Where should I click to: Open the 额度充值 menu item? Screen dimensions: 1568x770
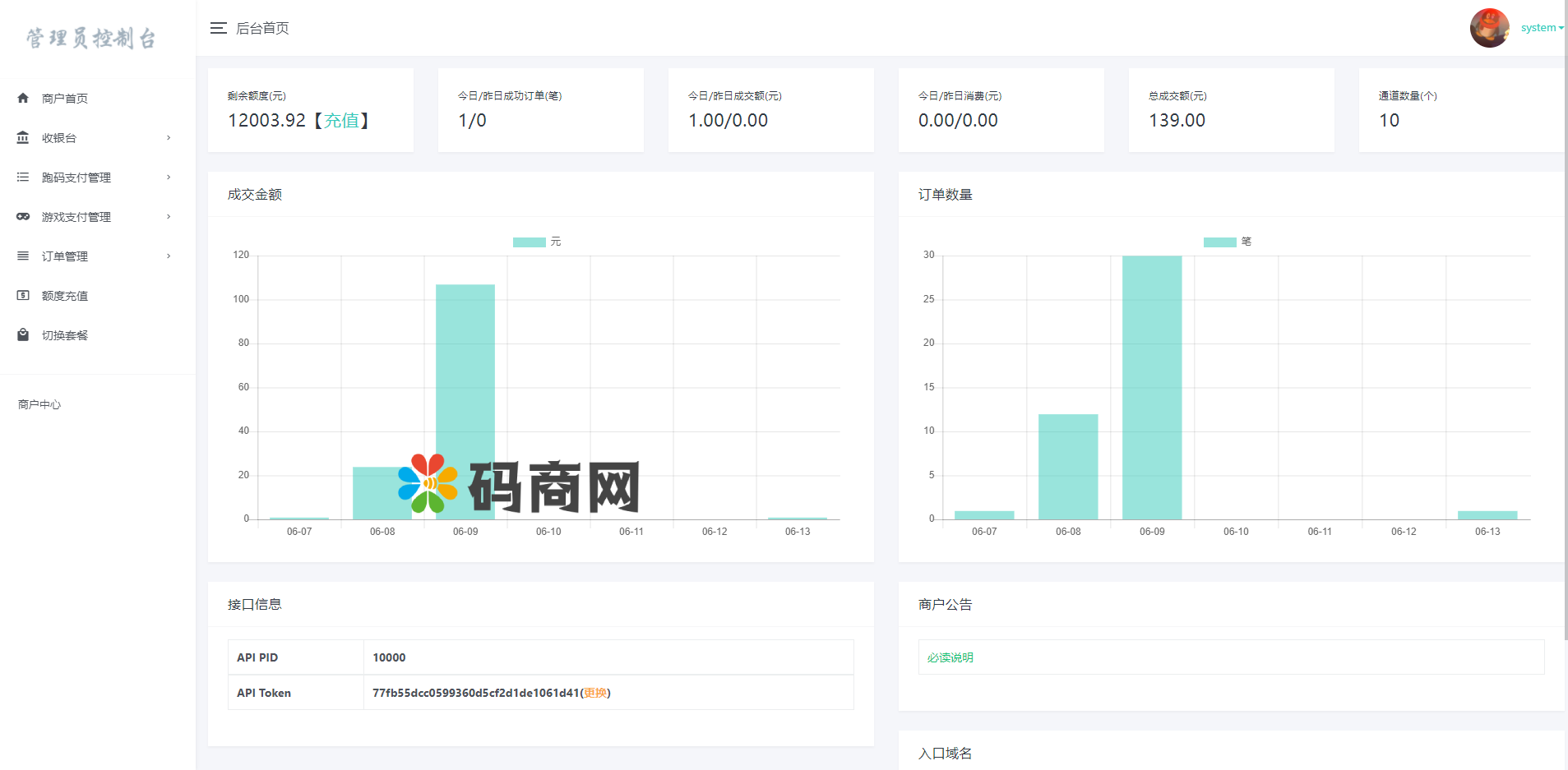click(x=65, y=296)
